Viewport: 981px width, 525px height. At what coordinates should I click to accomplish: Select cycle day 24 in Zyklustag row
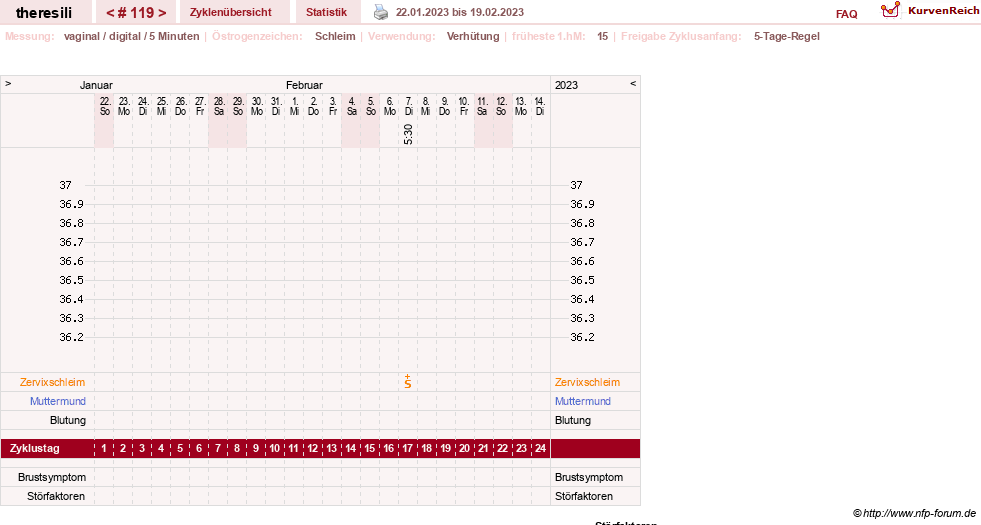540,448
